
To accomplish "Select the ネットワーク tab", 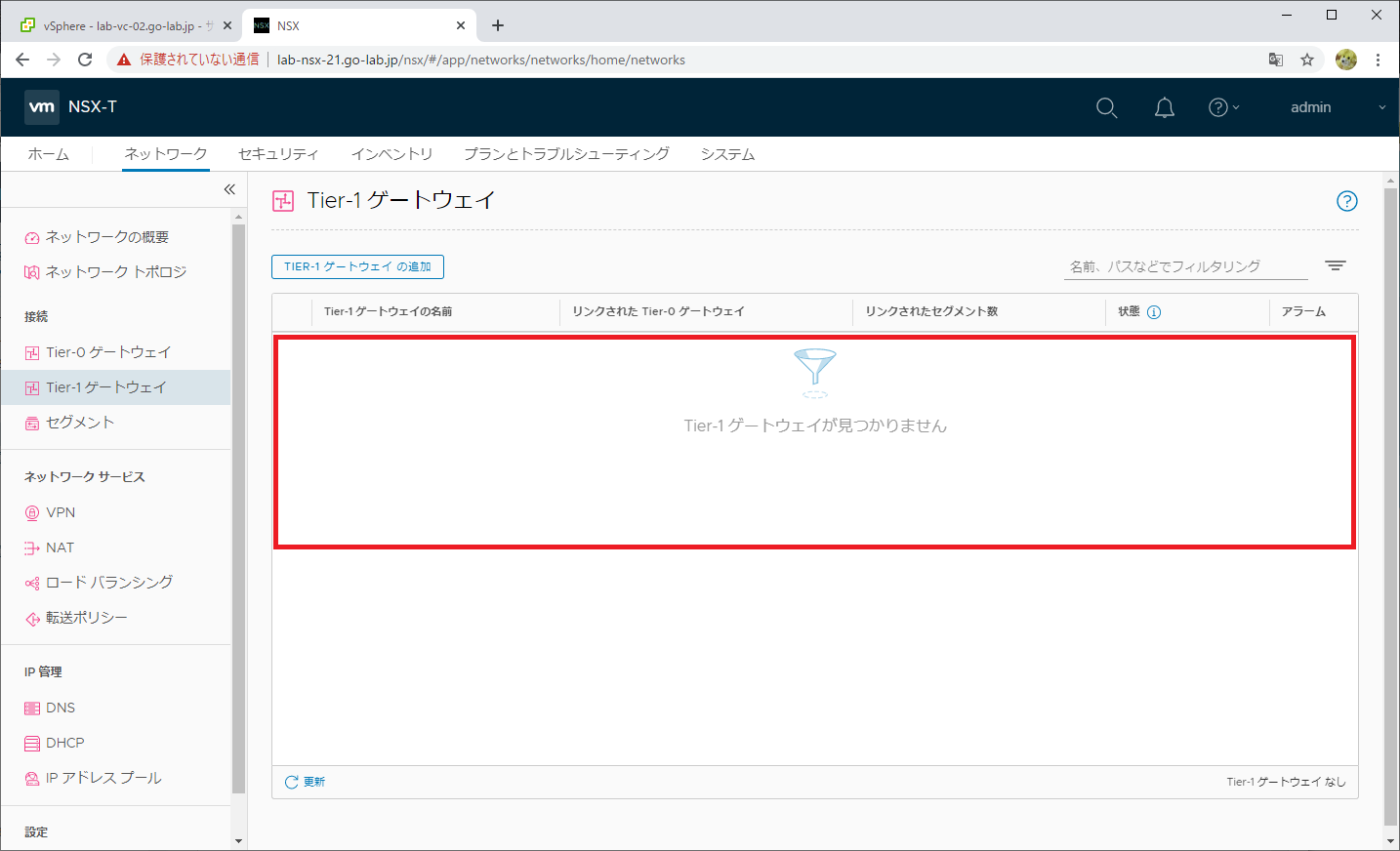I will (166, 154).
